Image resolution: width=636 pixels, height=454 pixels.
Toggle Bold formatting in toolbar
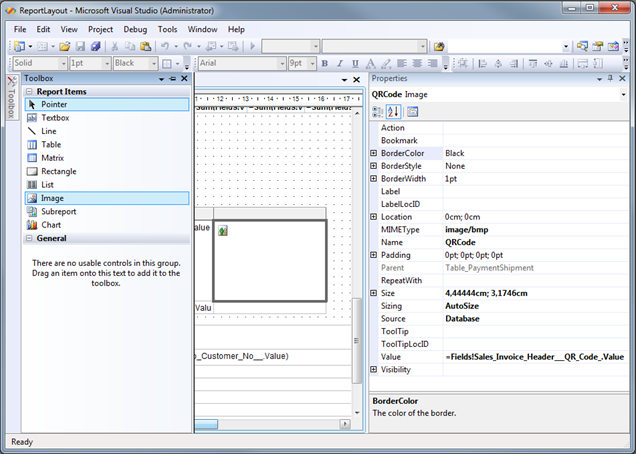(327, 63)
